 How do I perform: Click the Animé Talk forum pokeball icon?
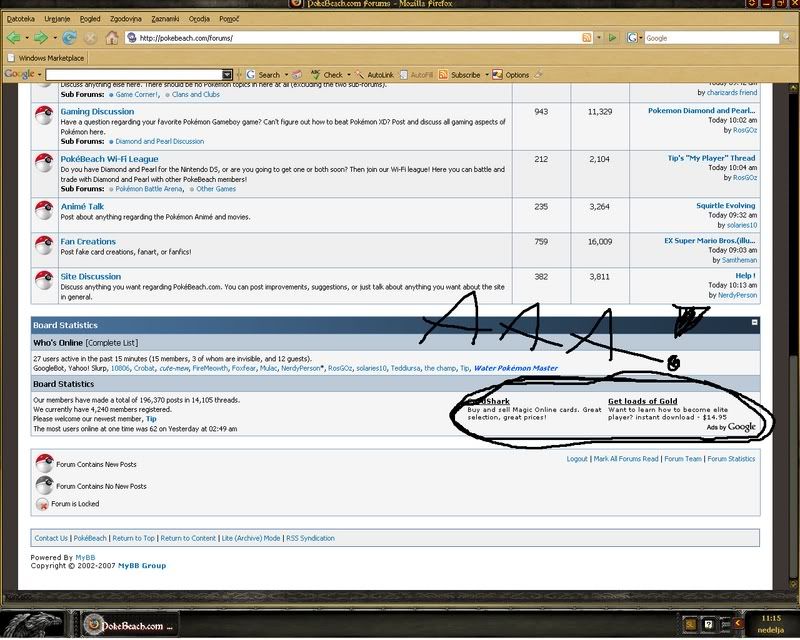click(x=44, y=210)
